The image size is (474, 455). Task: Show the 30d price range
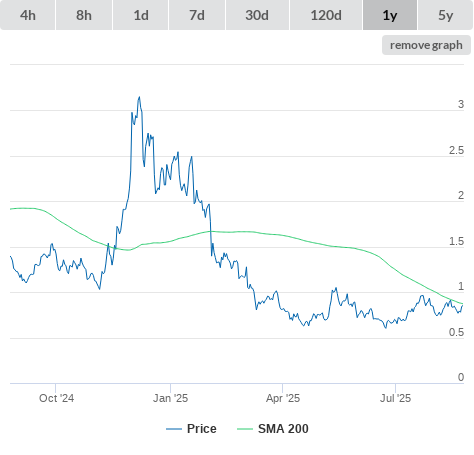click(257, 15)
